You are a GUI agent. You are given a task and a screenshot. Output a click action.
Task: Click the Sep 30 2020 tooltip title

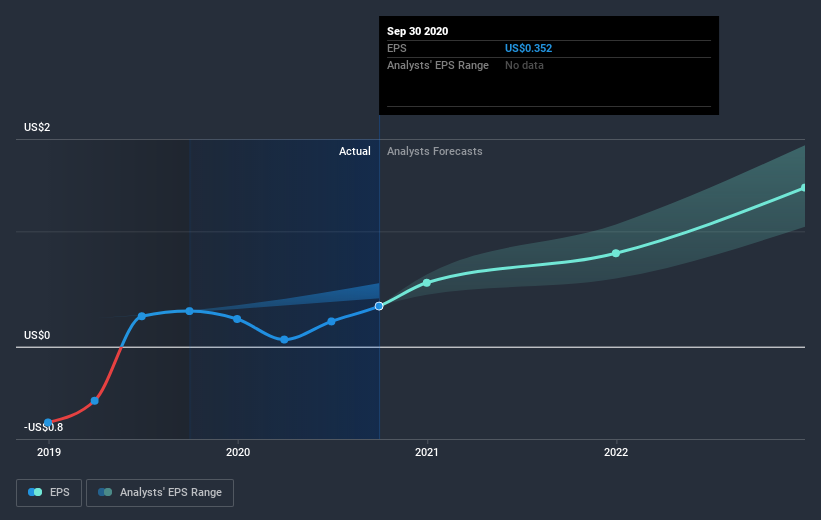point(417,31)
